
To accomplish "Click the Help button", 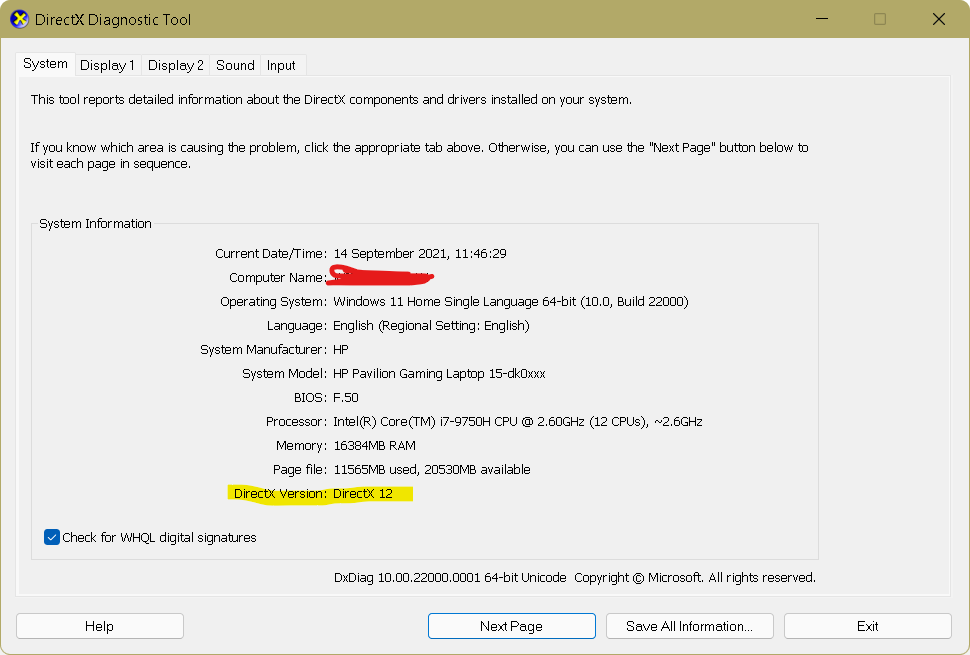I will click(100, 626).
